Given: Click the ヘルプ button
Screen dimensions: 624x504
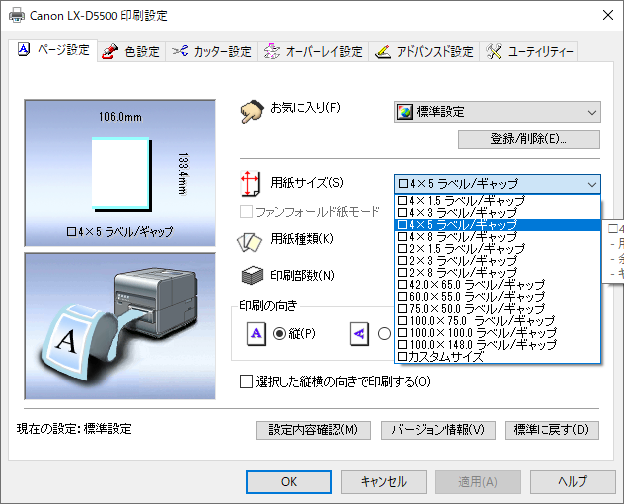Looking at the screenshot, I should pos(572,482).
